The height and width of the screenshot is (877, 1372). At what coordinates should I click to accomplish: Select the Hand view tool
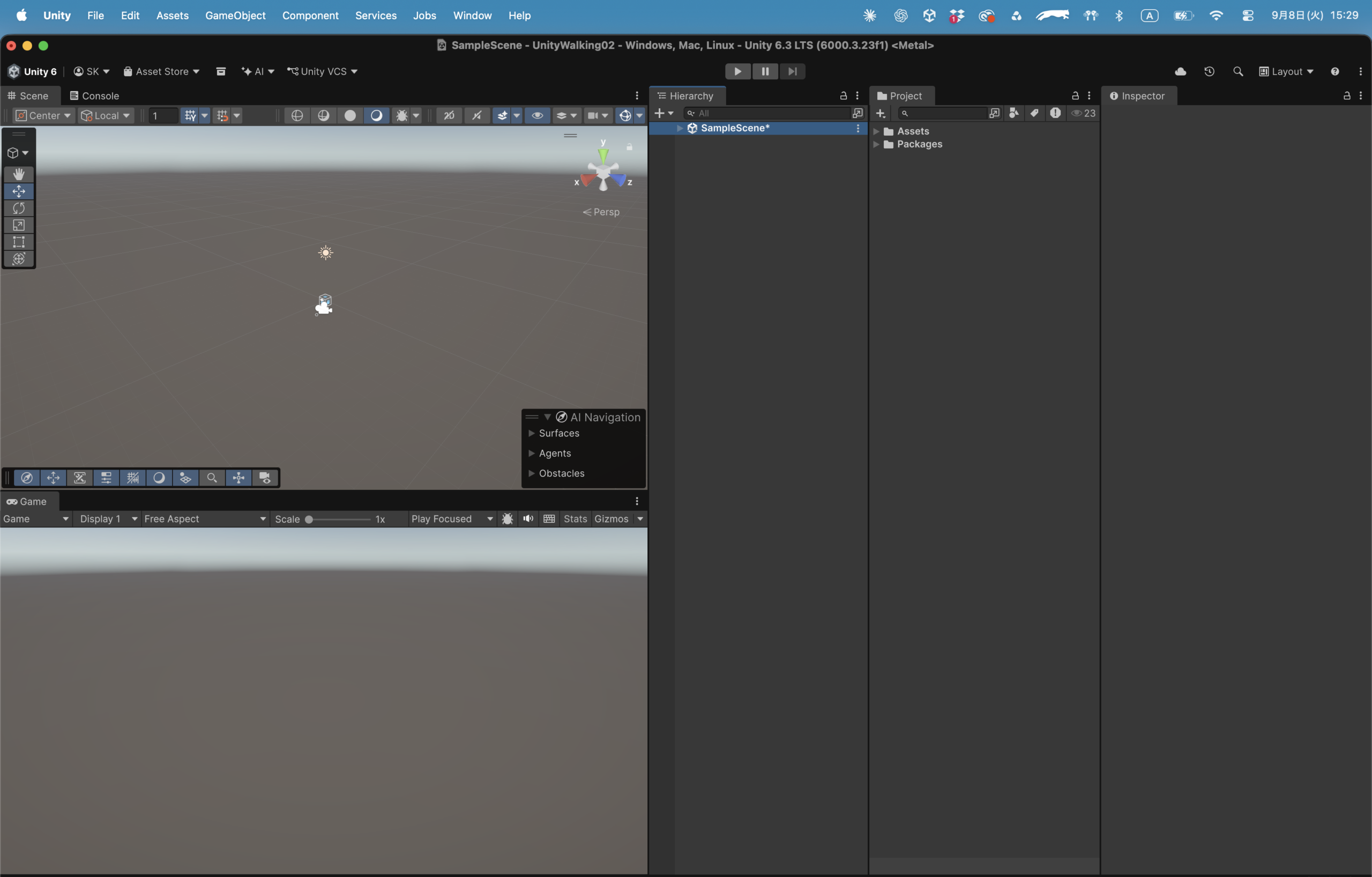click(x=19, y=174)
